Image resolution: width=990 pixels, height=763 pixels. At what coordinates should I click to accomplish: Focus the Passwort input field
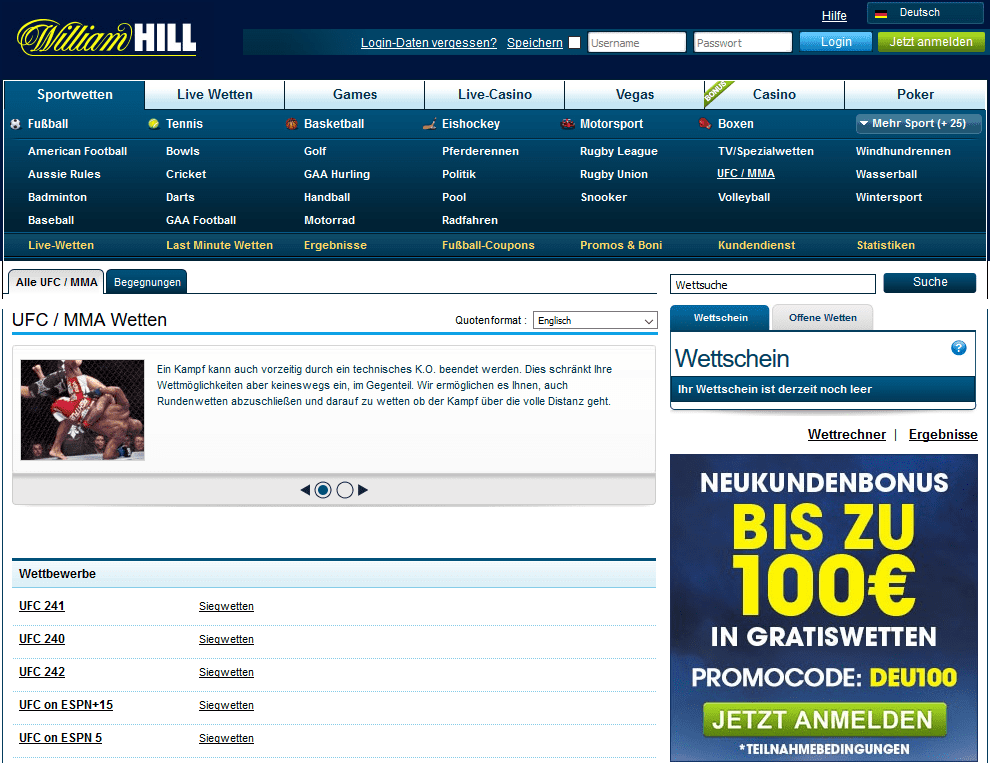[742, 42]
